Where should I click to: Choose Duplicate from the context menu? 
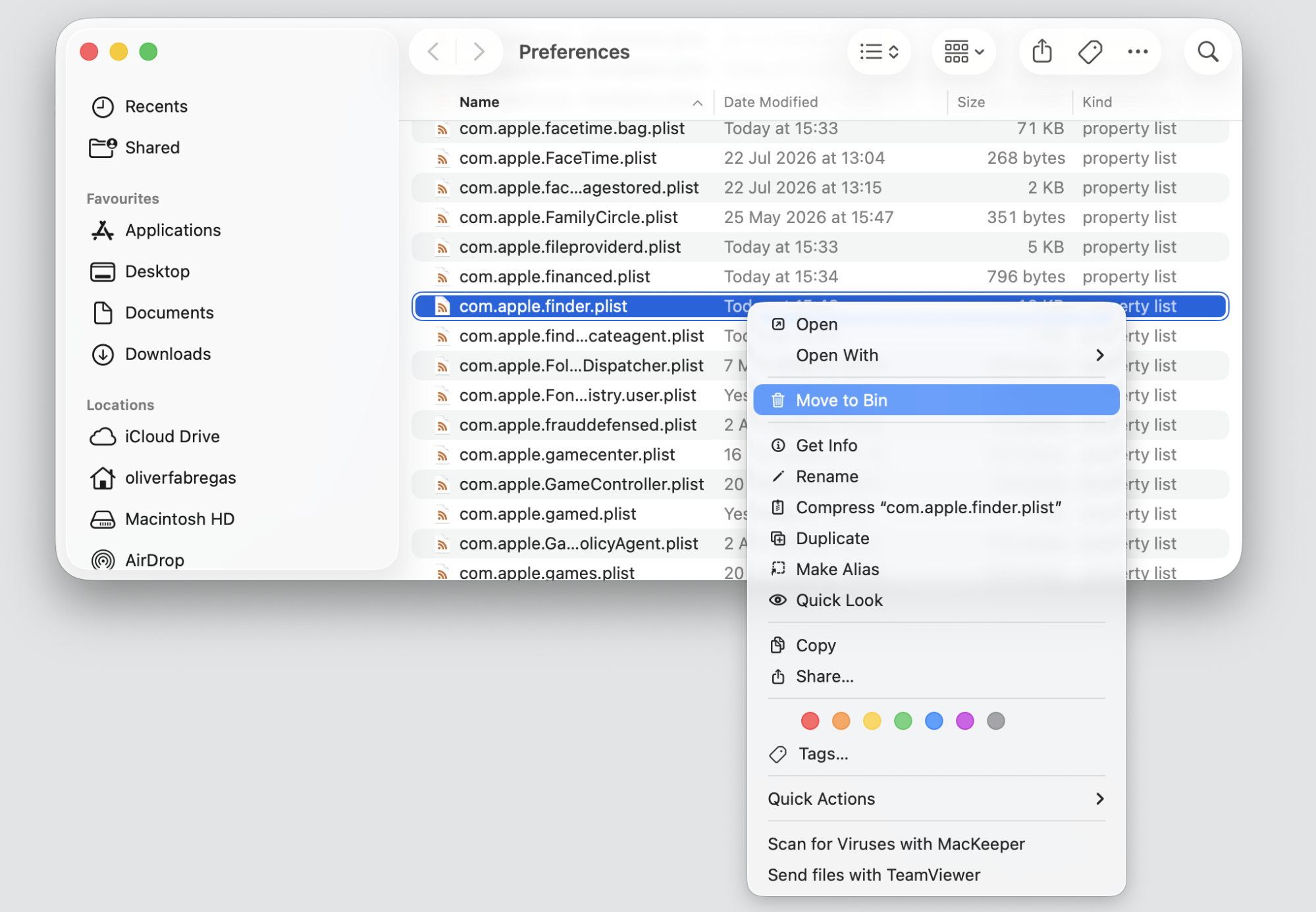[x=936, y=538]
